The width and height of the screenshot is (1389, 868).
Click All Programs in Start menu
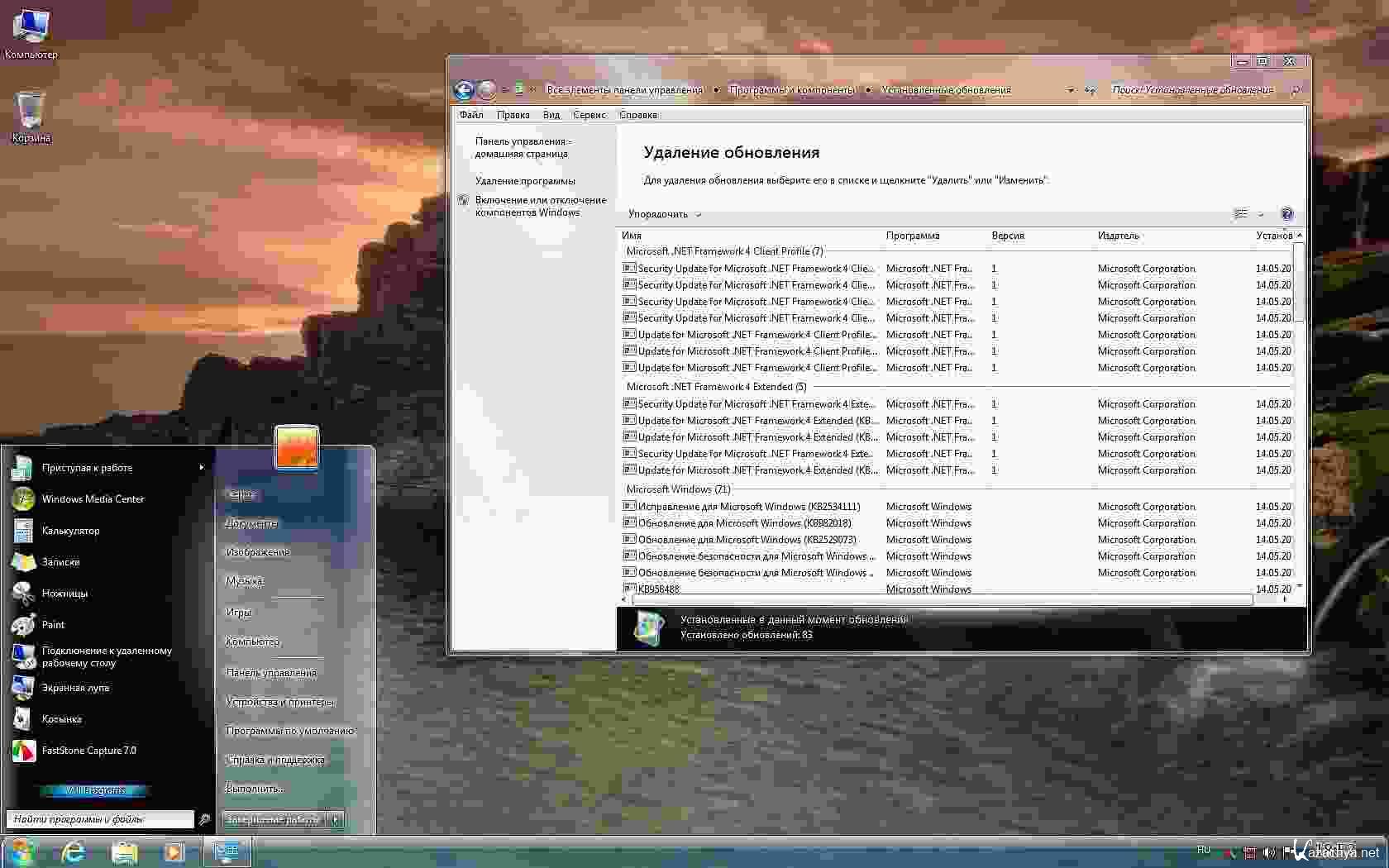[95, 790]
